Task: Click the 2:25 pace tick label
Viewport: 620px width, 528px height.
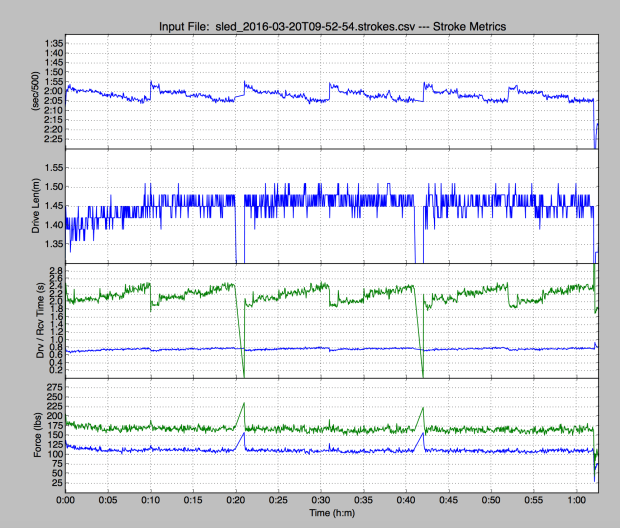Action: tap(52, 140)
